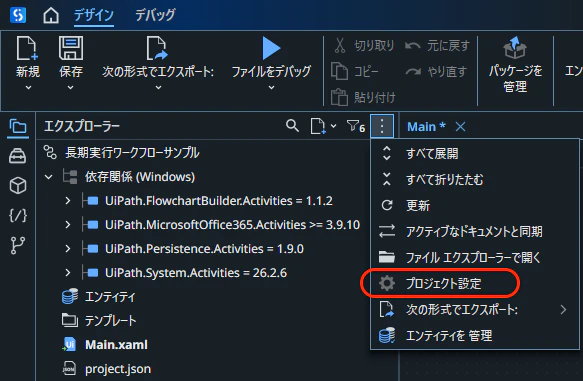
Task: Click 貼り付け paste in the ribbon
Action: pyautogui.click(x=363, y=97)
